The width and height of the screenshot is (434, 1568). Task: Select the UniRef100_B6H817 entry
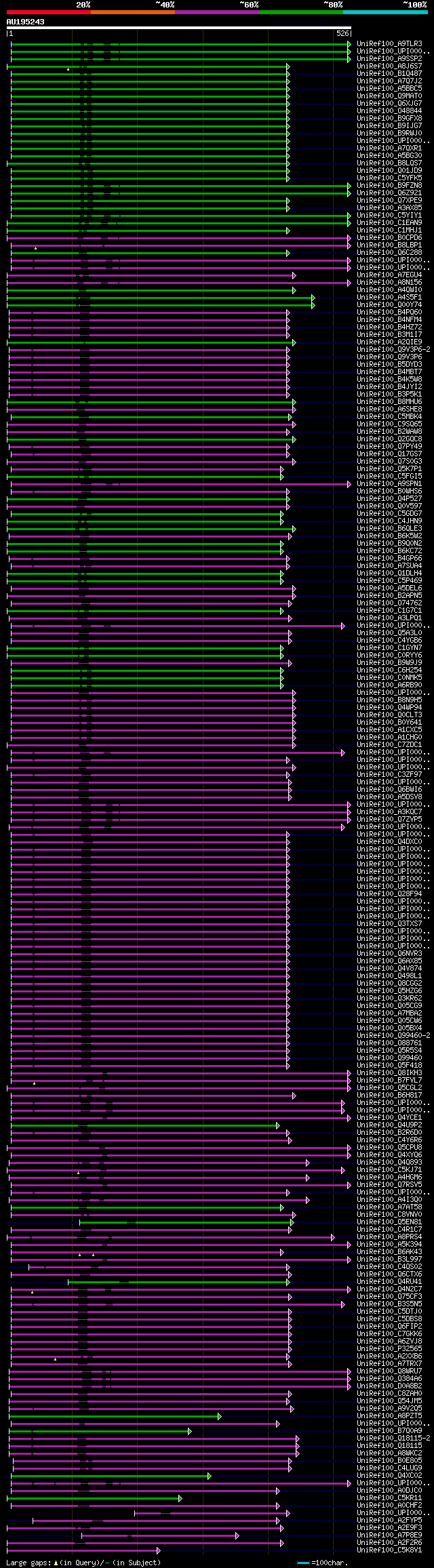pos(389,1095)
